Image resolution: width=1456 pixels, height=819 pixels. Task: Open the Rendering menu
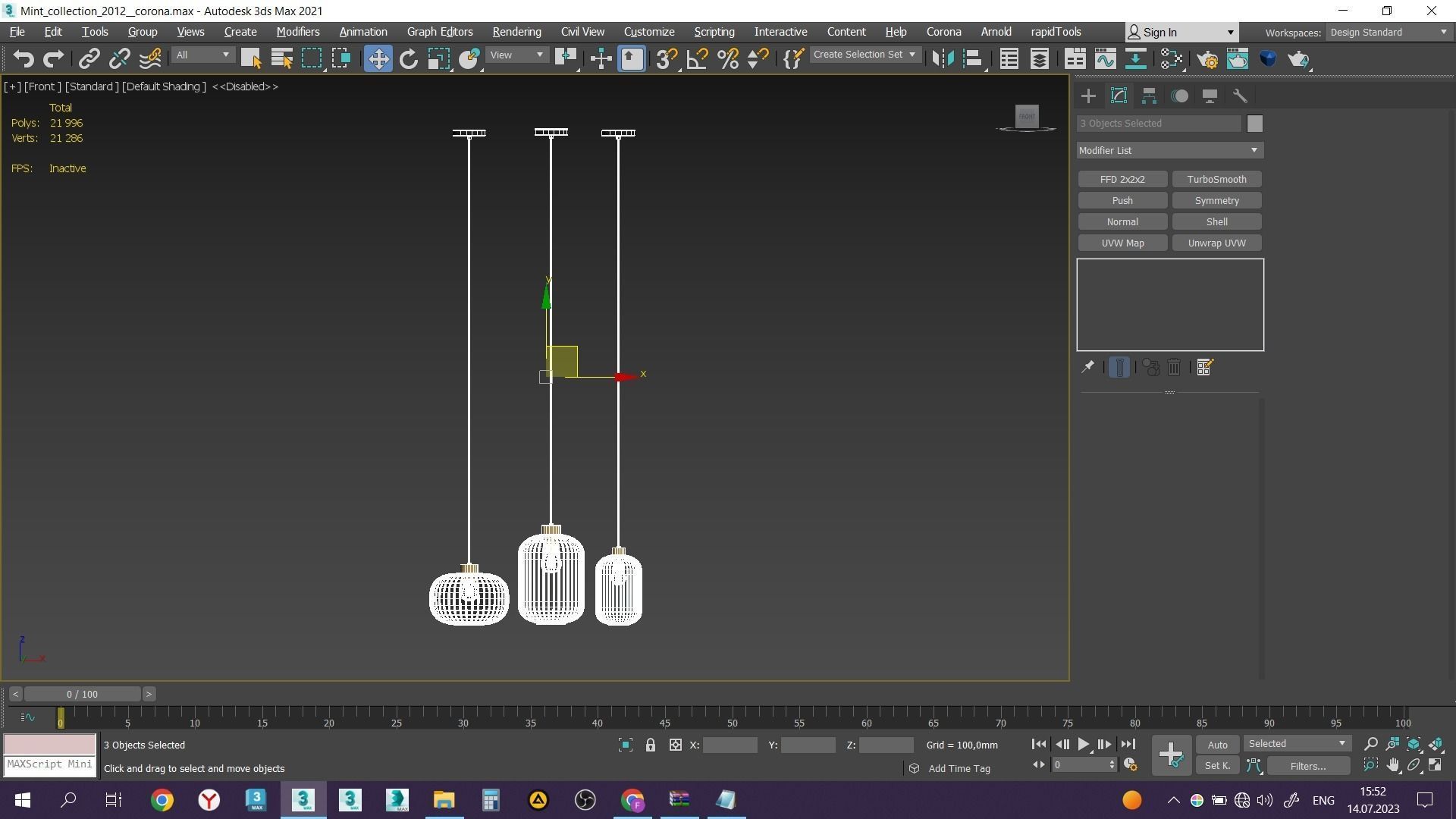(516, 32)
